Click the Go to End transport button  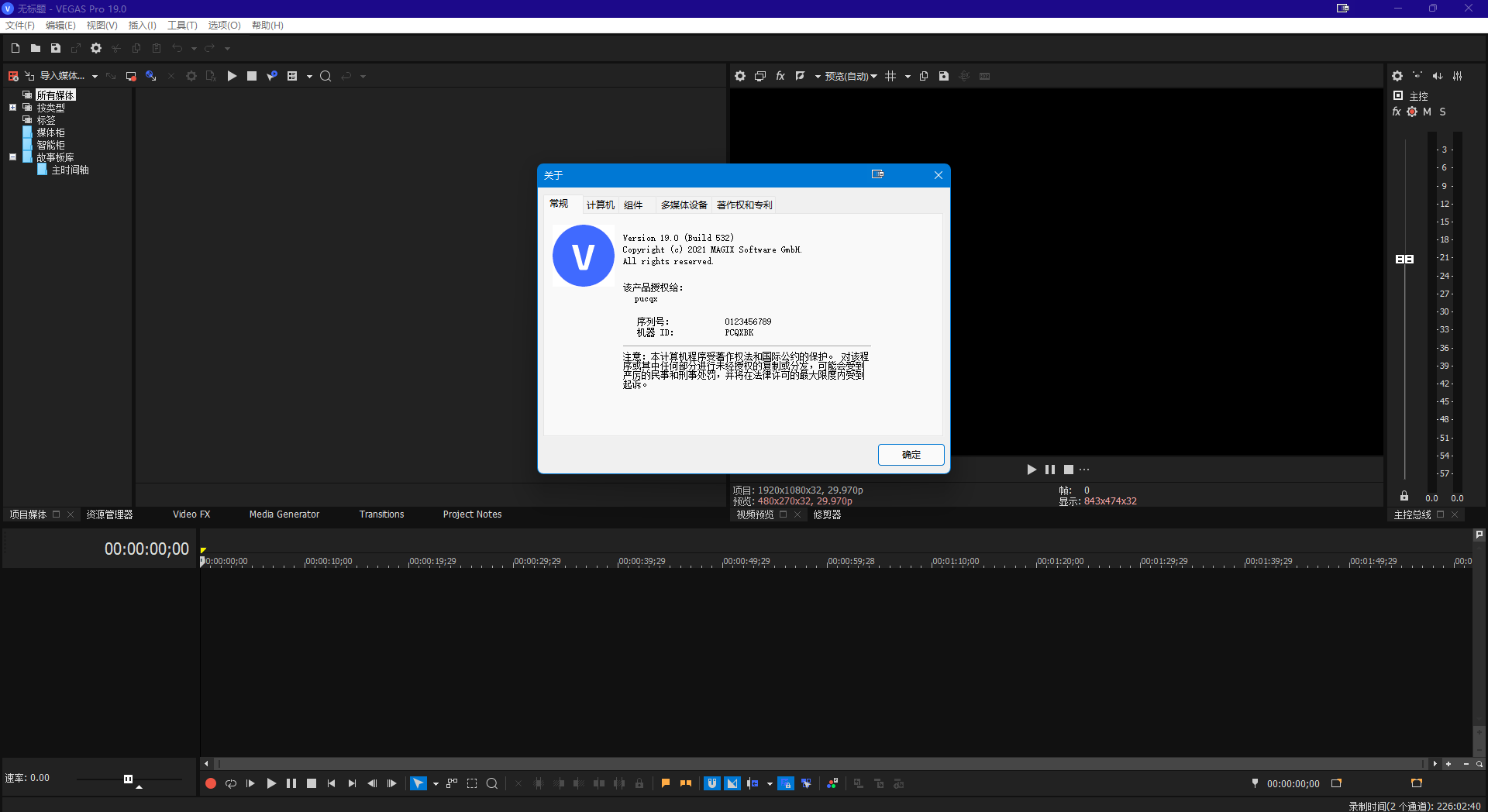(x=352, y=783)
